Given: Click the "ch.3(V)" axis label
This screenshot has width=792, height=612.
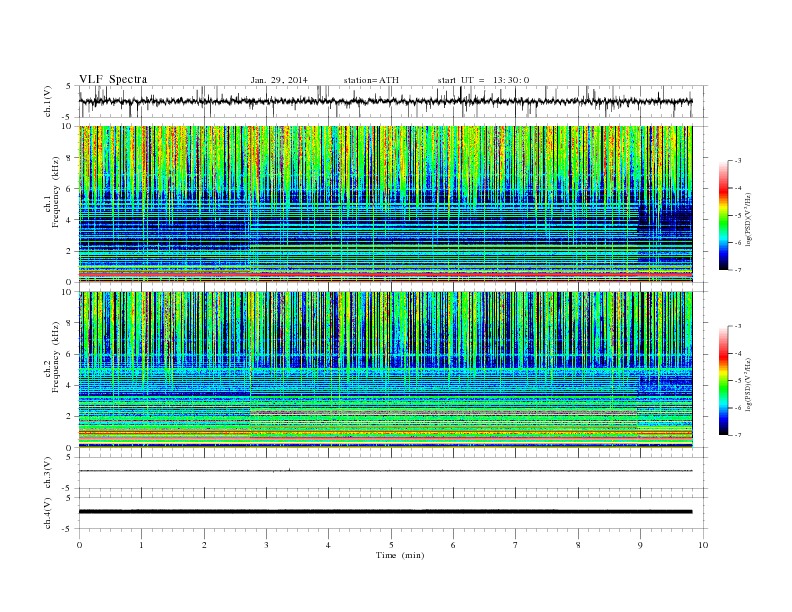Looking at the screenshot, I should point(48,473).
